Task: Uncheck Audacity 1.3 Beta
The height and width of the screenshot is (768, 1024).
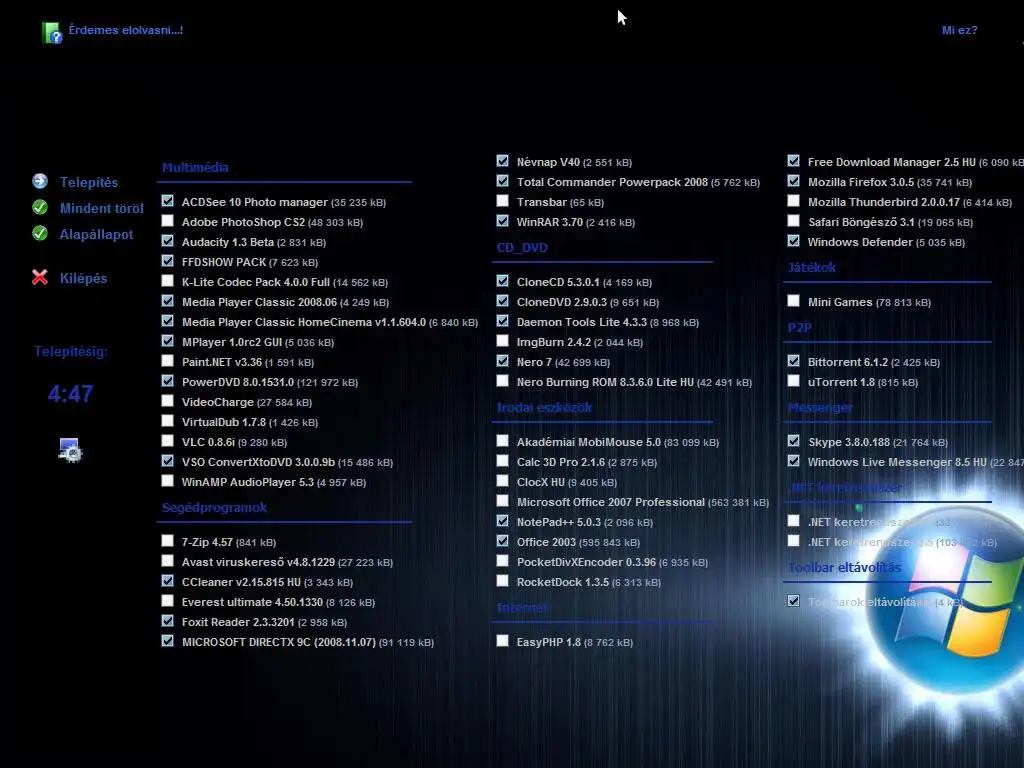Action: 168,241
